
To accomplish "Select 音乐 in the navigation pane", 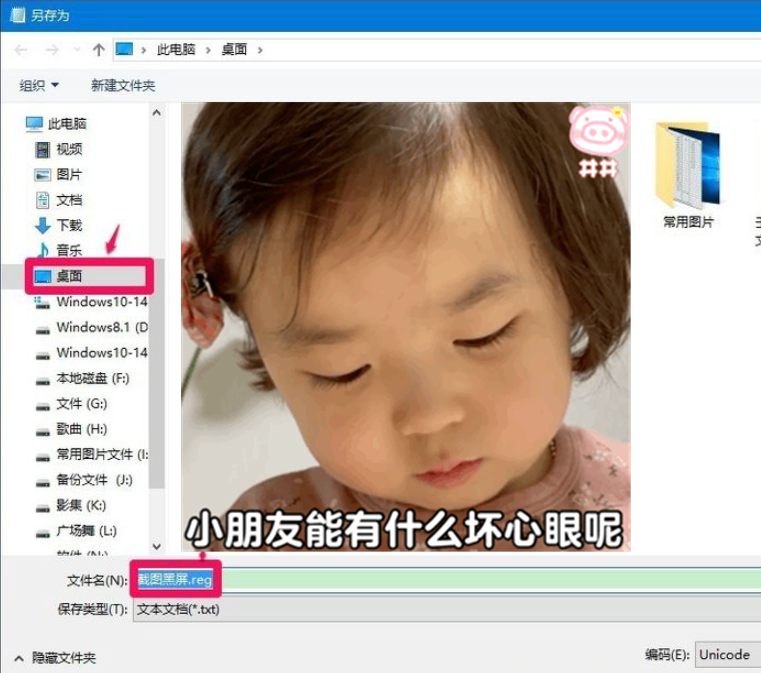I will 69,250.
